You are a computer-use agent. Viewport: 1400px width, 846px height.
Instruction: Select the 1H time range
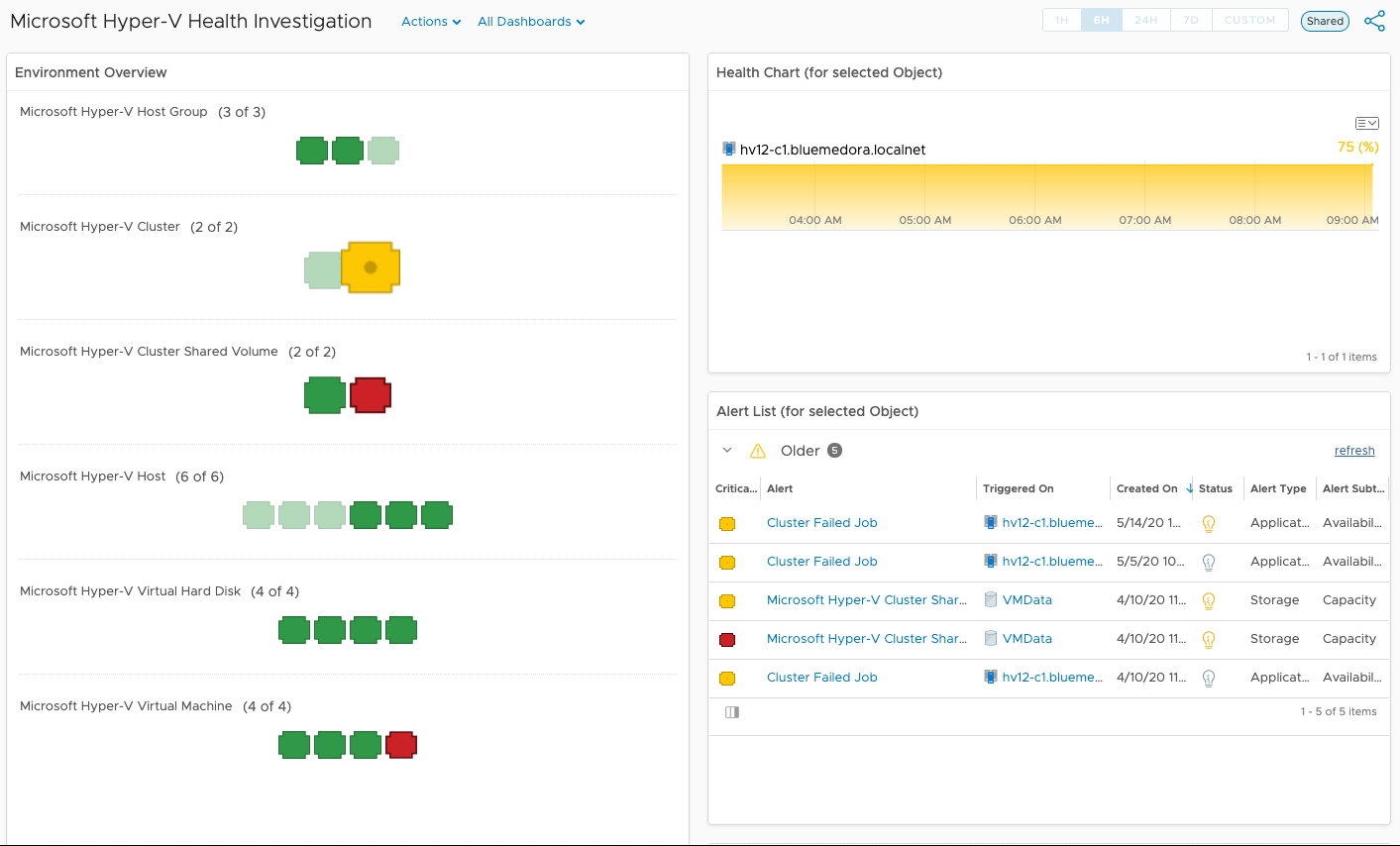[1062, 20]
